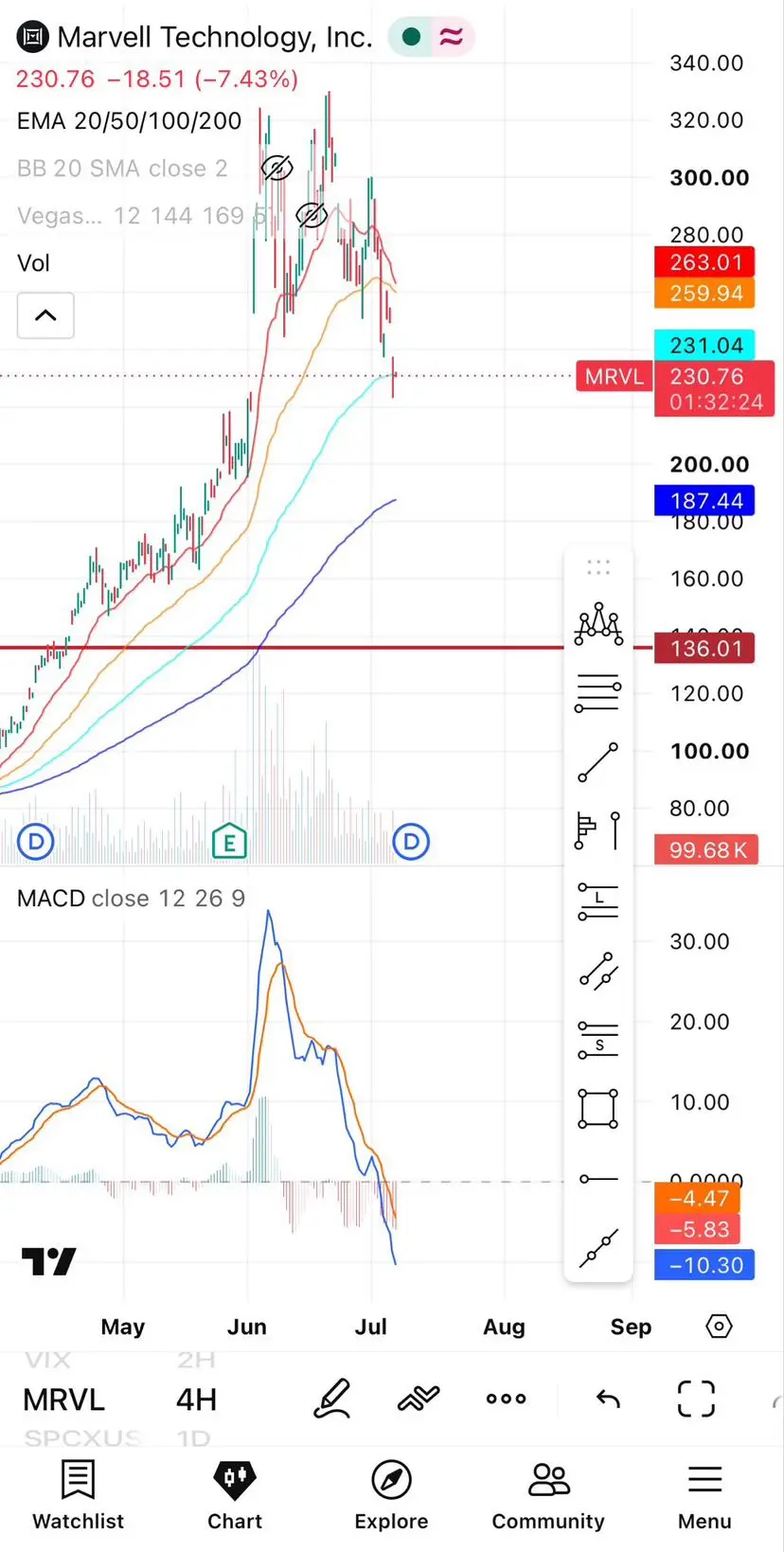
Task: Tap the pink approximate data badge
Action: 452,37
